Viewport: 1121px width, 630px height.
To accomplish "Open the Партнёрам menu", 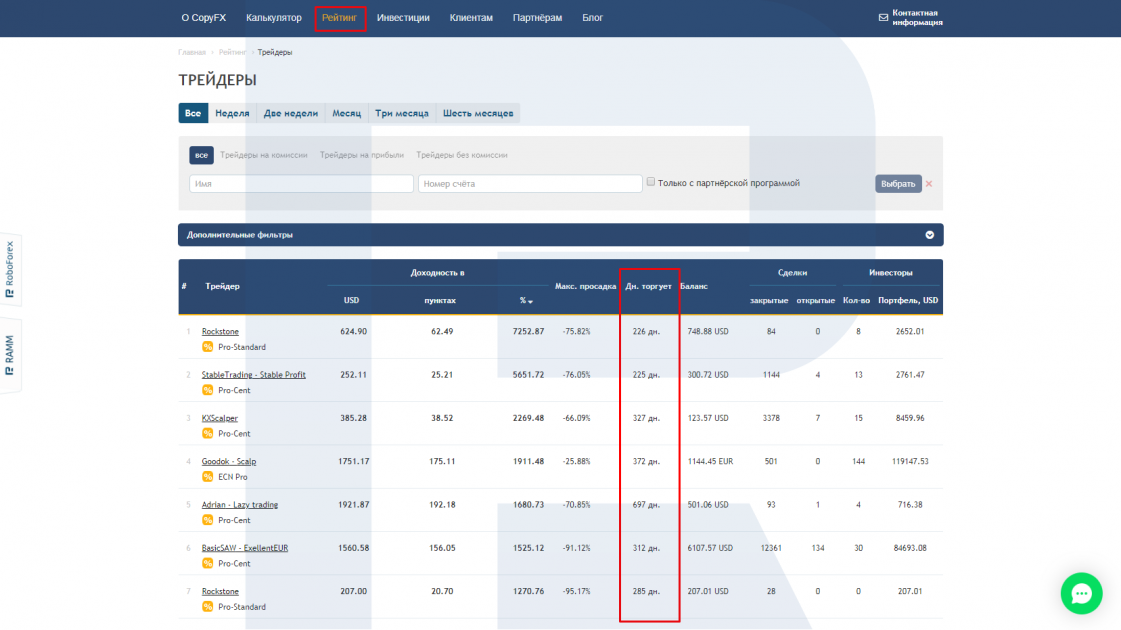I will coord(538,18).
